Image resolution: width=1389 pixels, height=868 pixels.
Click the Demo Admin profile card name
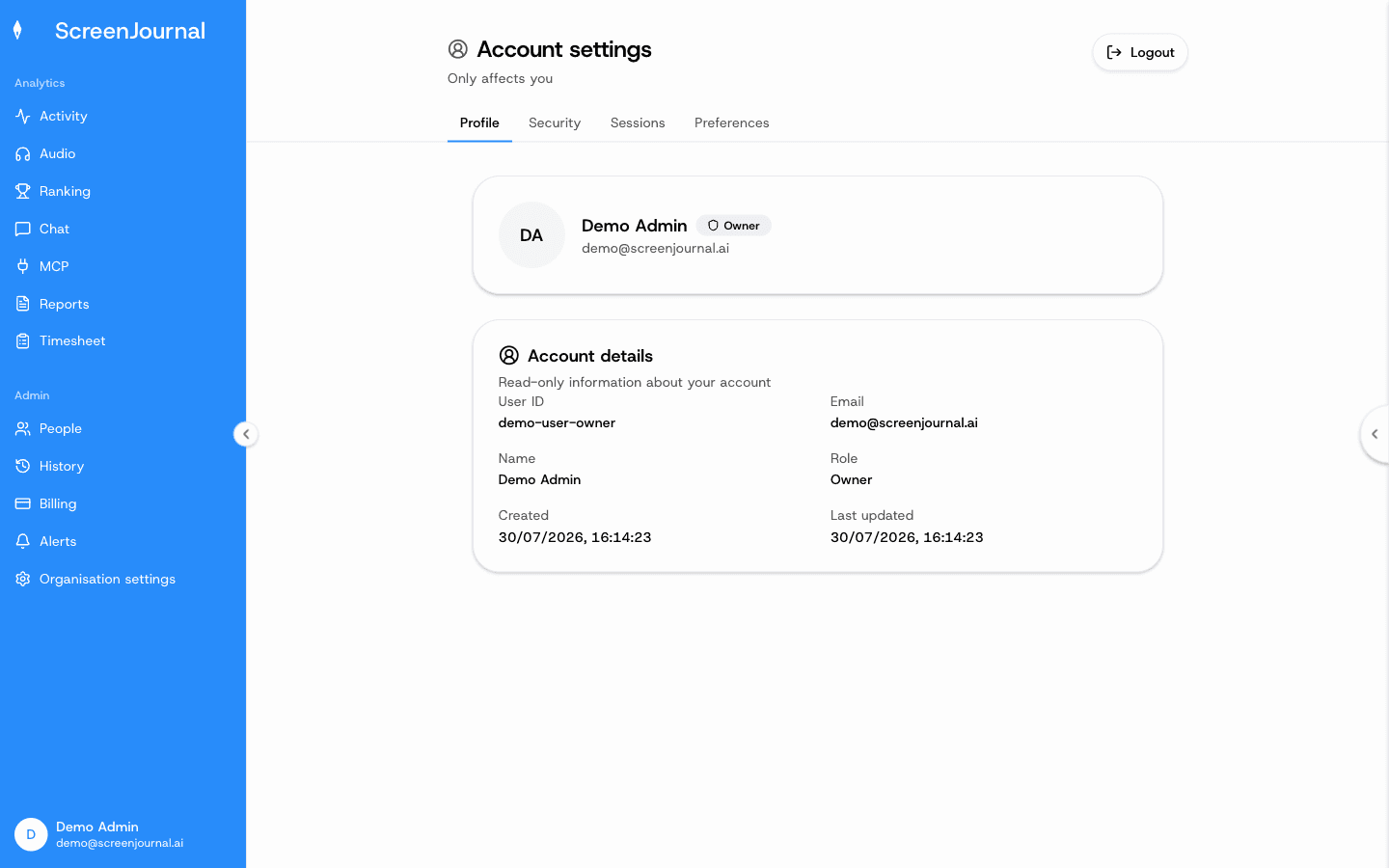(634, 226)
